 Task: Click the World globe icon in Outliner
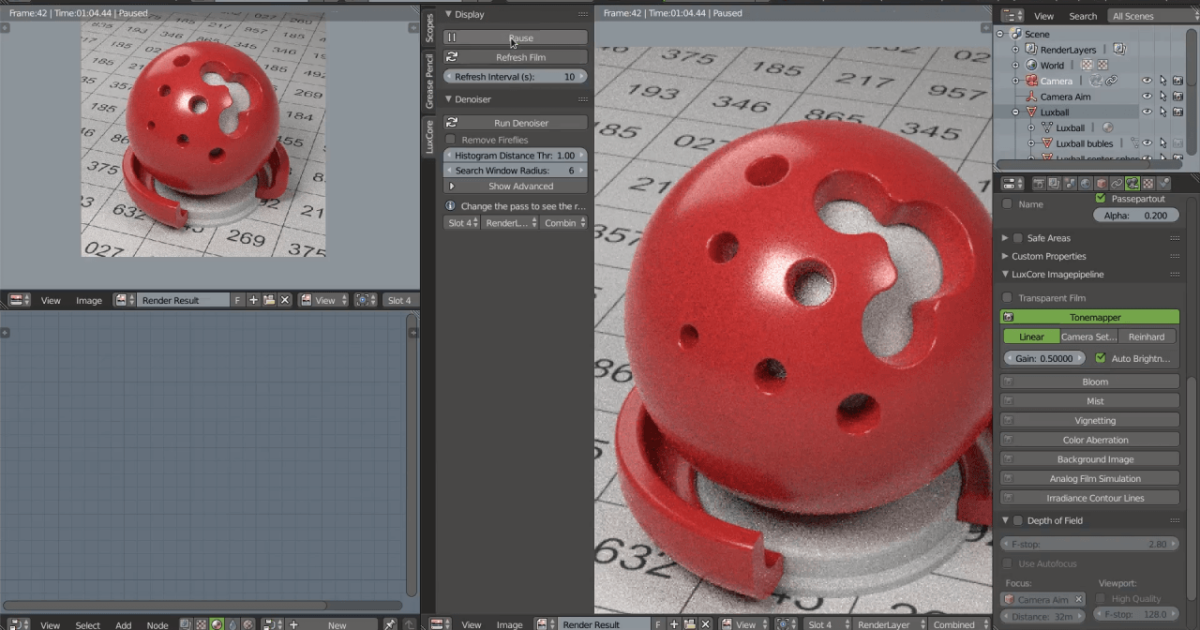click(x=1031, y=65)
